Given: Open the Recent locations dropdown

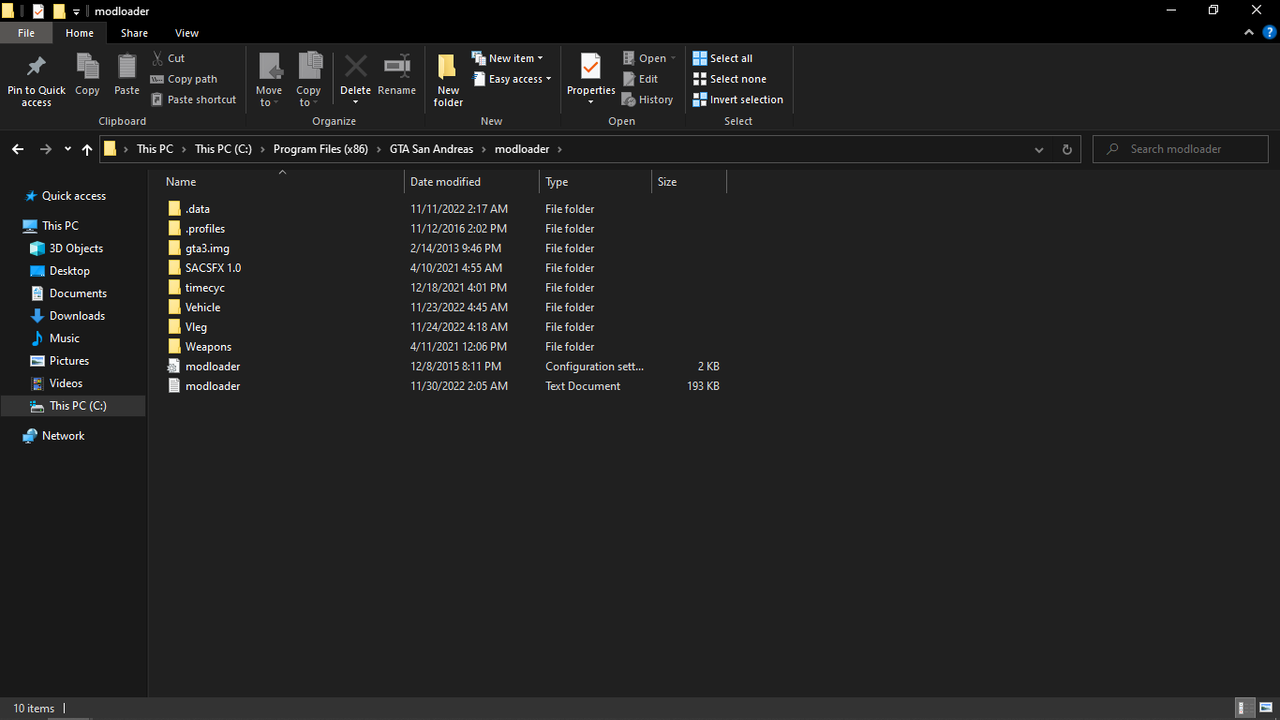Looking at the screenshot, I should tap(68, 149).
